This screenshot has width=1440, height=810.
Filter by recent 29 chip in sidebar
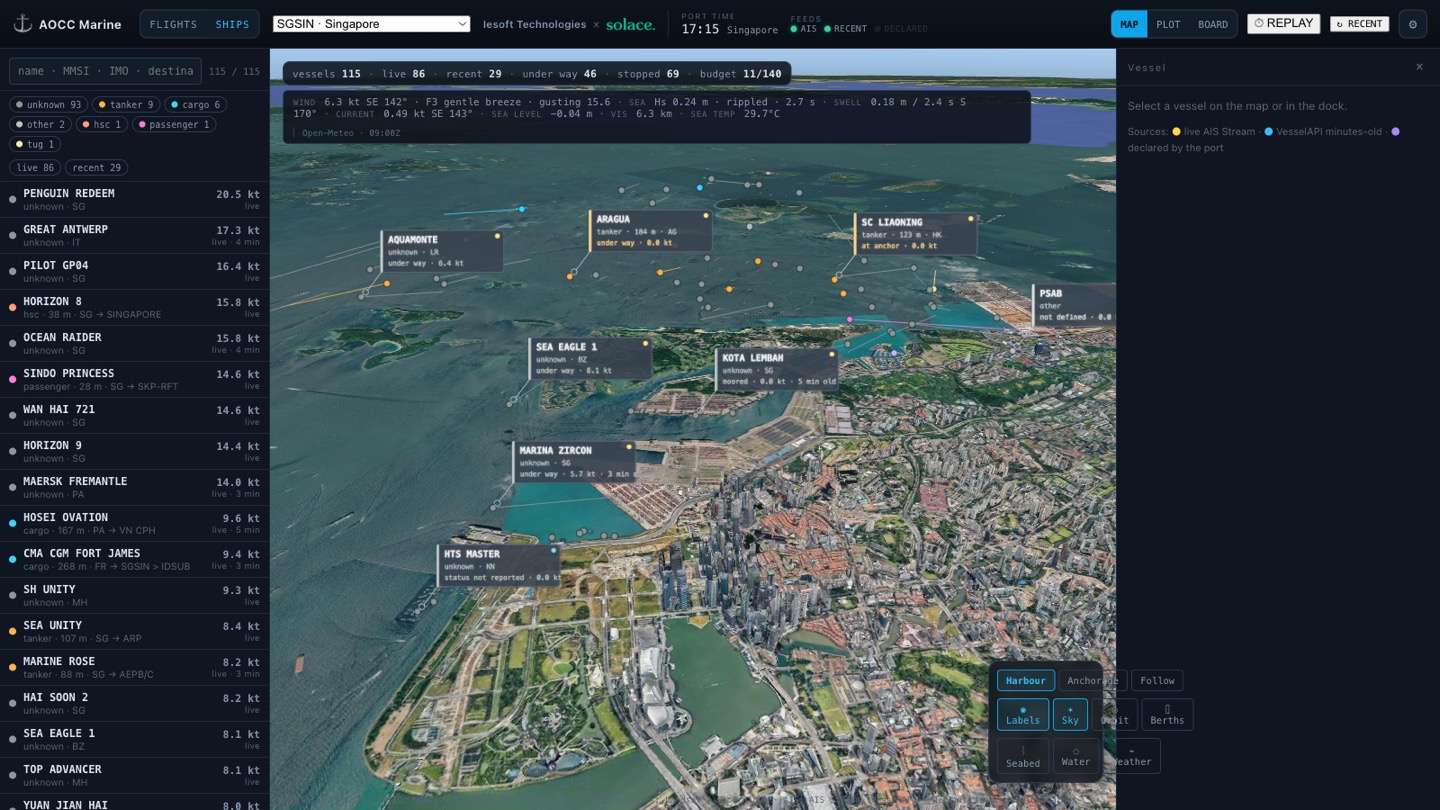tap(98, 167)
